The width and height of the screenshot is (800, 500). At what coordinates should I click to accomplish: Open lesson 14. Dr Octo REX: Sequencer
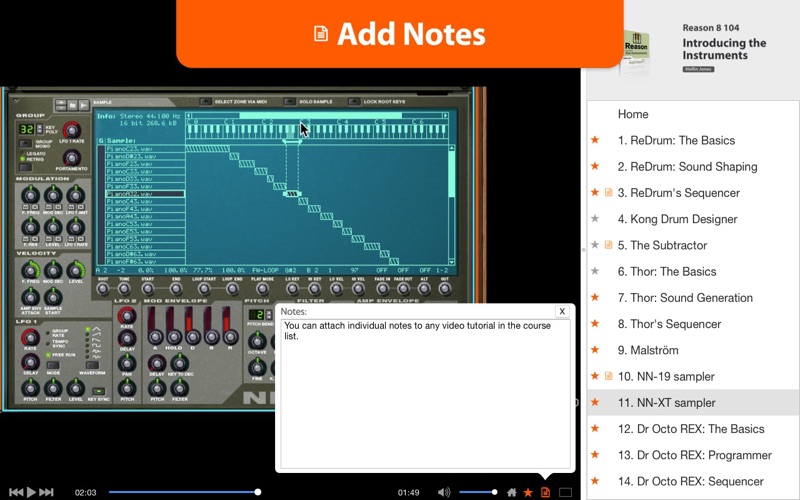[690, 482]
